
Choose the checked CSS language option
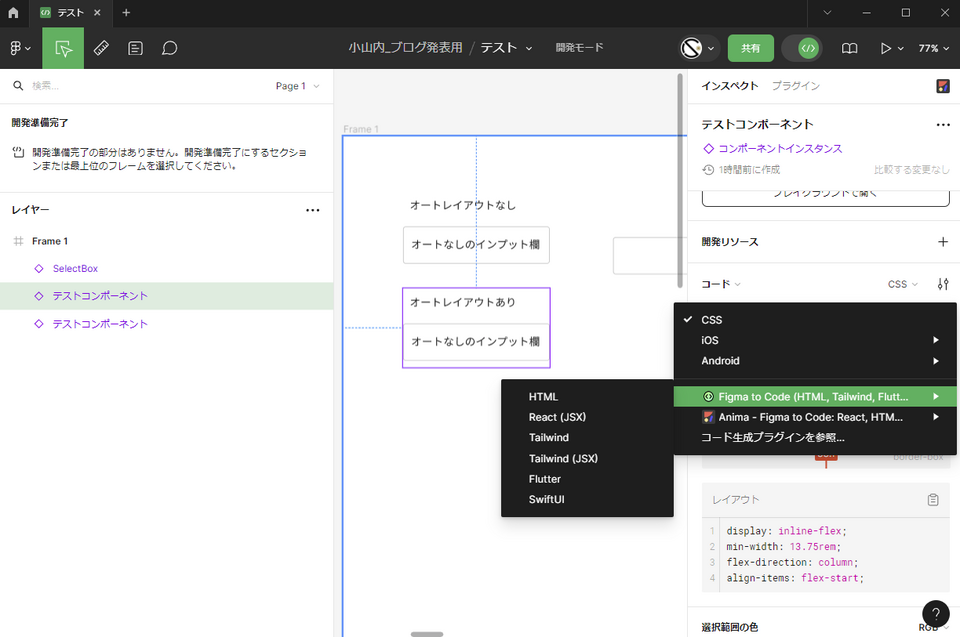(711, 320)
